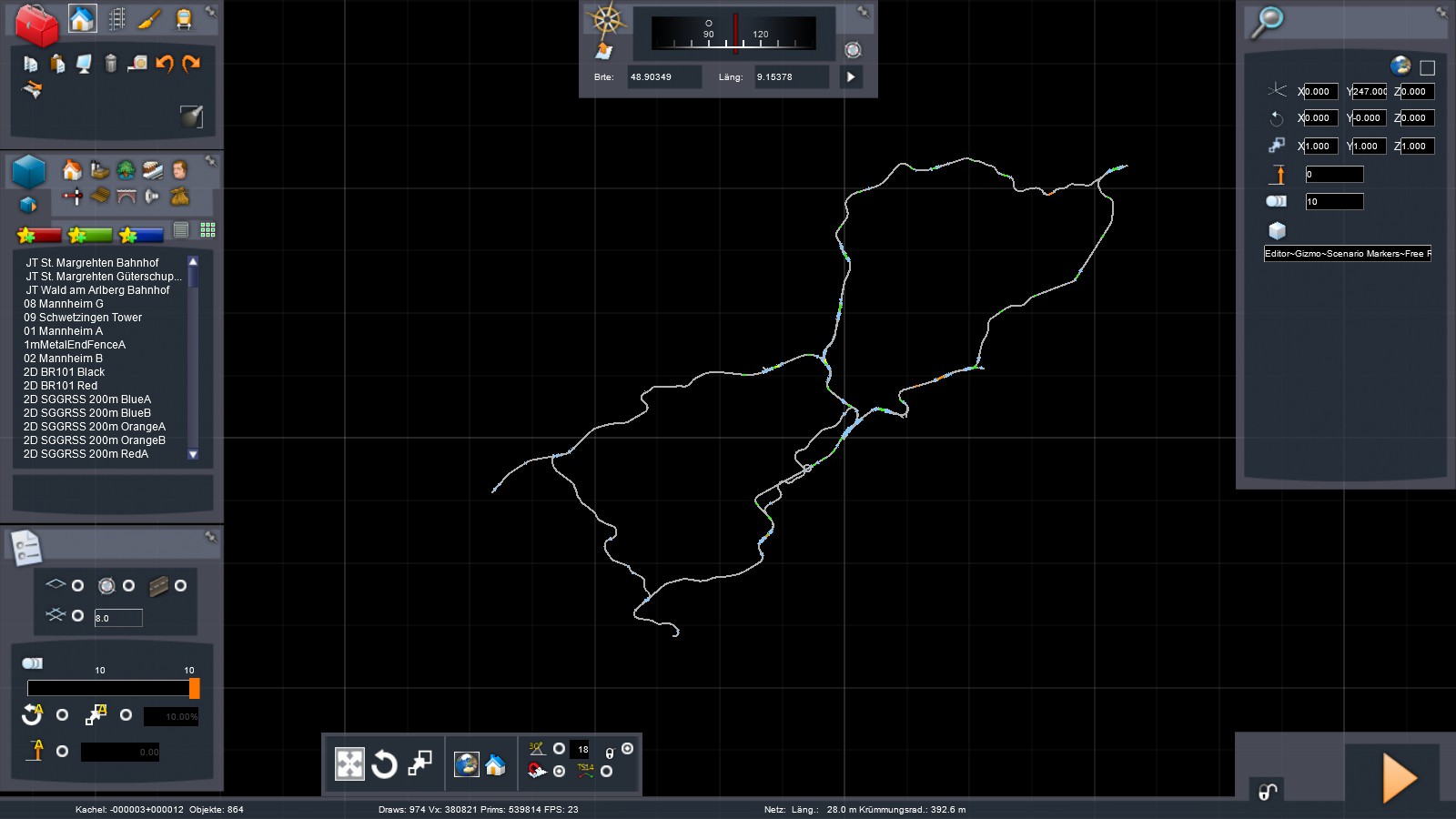Viewport: 1456px width, 819px height.
Task: Toggle the radio button beside the 8.0 field
Action: click(77, 616)
